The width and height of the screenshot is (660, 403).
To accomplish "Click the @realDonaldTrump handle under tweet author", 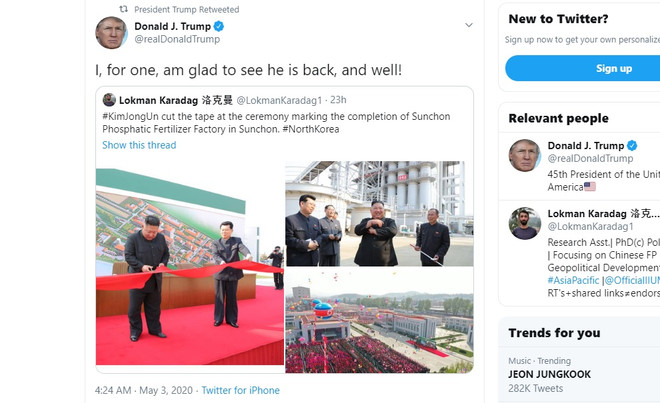I will click(x=177, y=39).
